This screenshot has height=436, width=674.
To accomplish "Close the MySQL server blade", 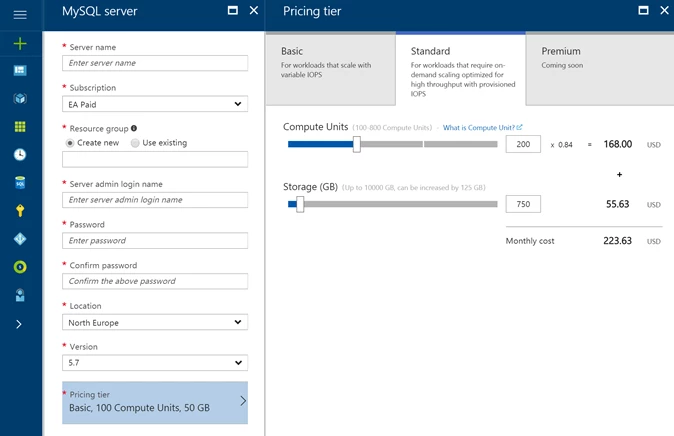I will pos(254,10).
